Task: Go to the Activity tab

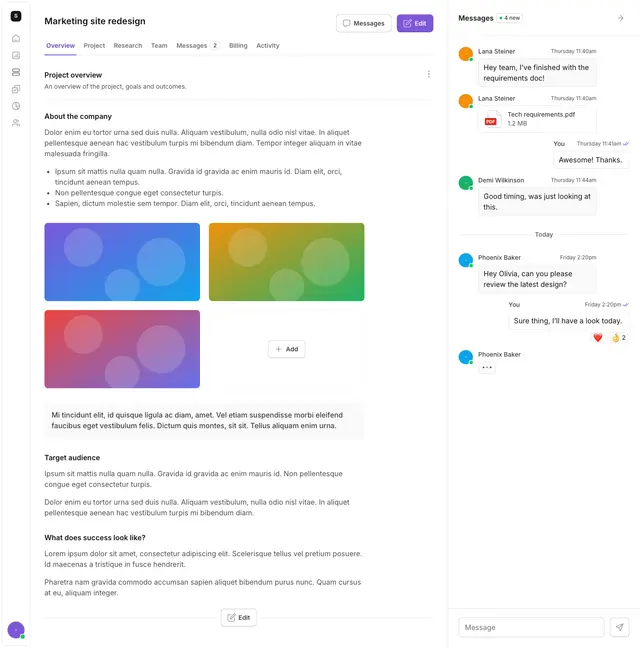Action: (268, 45)
